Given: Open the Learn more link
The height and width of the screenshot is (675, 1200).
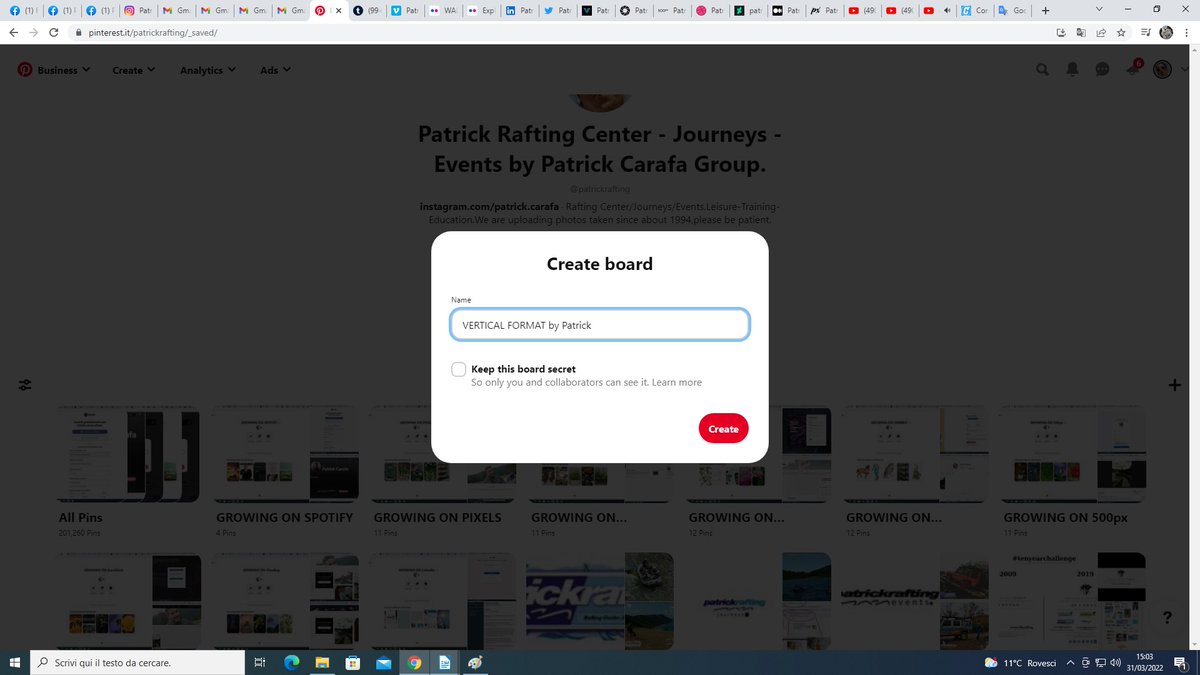Looking at the screenshot, I should [677, 382].
